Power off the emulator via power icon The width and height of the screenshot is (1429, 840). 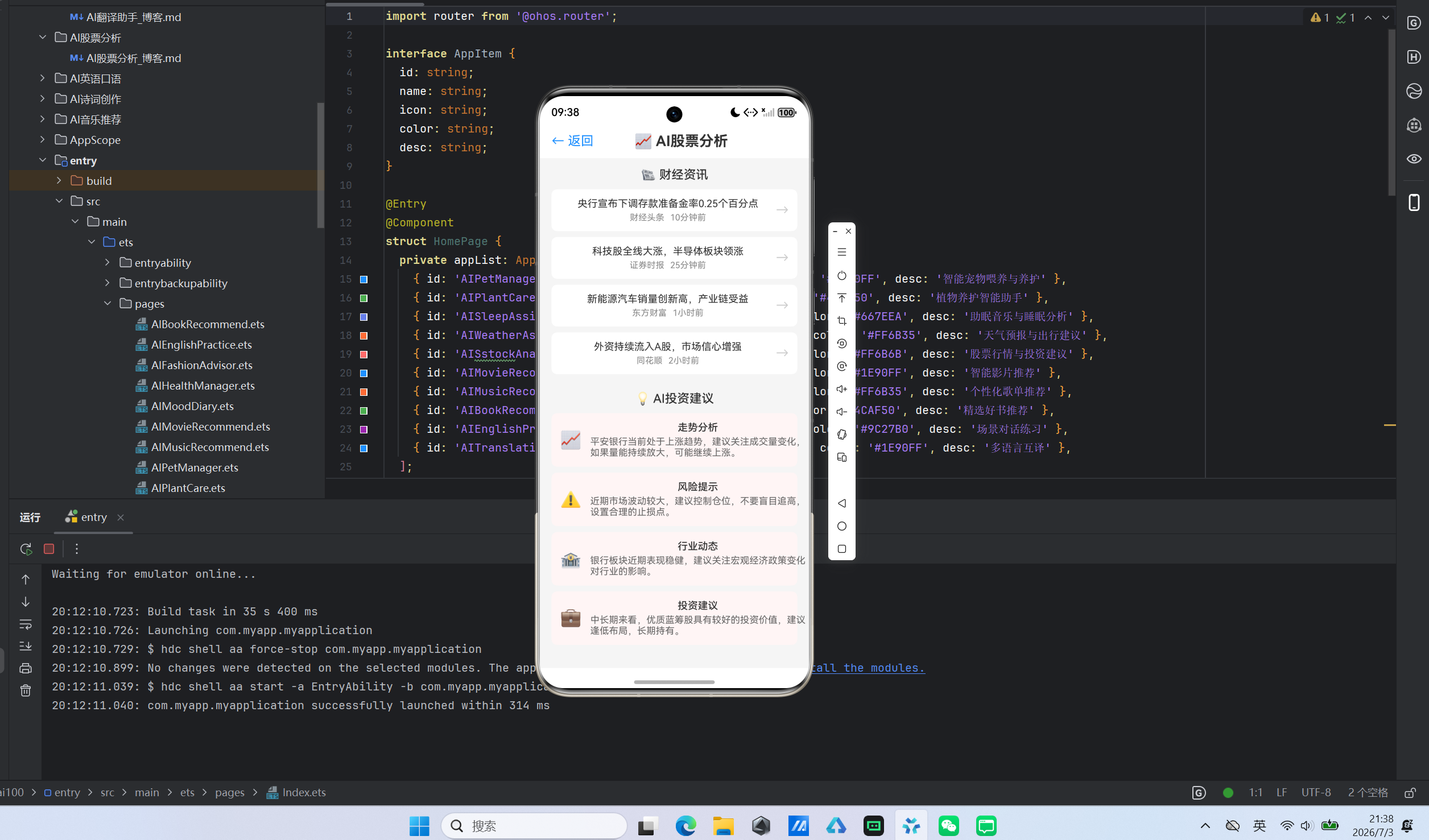[x=842, y=276]
